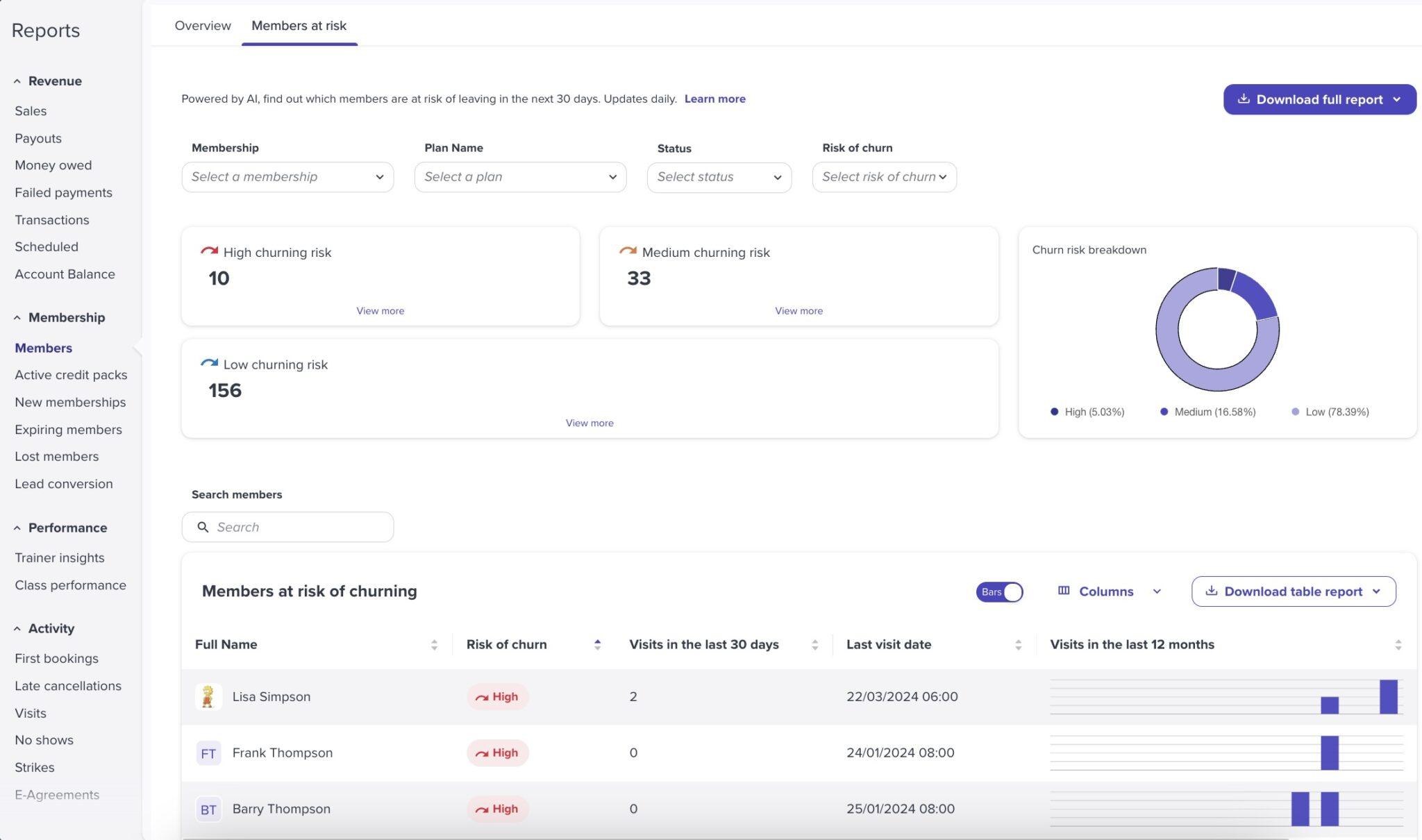This screenshot has width=1422, height=840.
Task: Open Failed payments in the sidebar
Action: [x=63, y=193]
